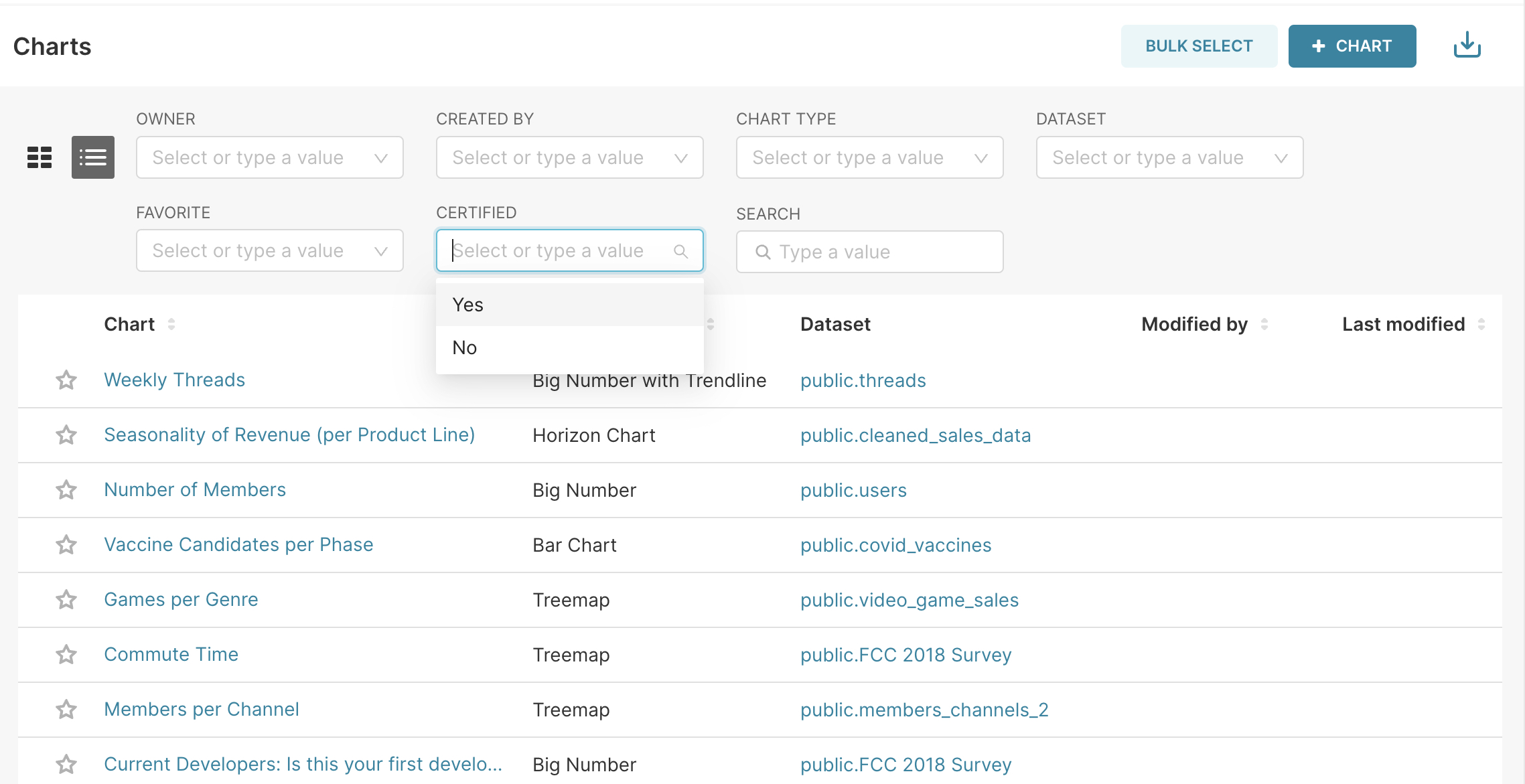Click the export download icon
1525x784 pixels.
point(1467,46)
